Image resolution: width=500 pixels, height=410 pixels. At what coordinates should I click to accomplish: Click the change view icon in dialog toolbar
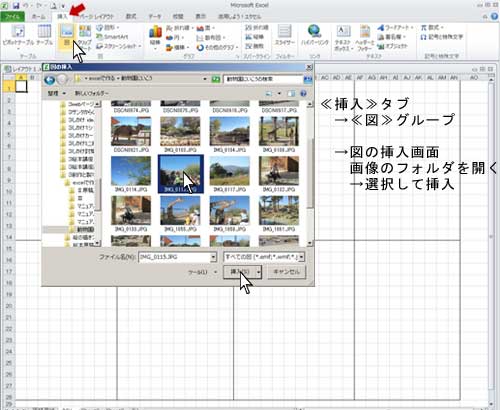269,93
